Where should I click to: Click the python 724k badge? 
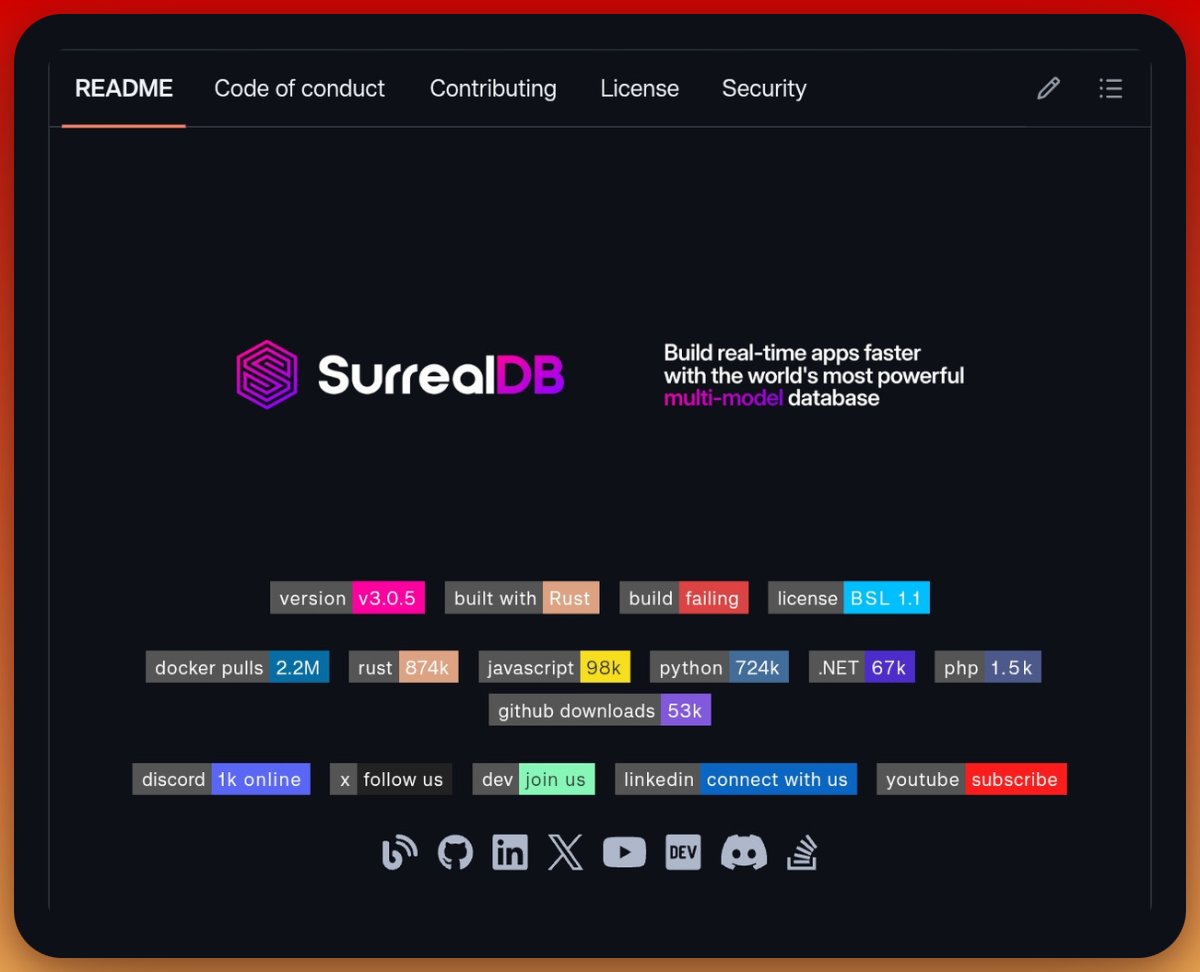[x=719, y=667]
